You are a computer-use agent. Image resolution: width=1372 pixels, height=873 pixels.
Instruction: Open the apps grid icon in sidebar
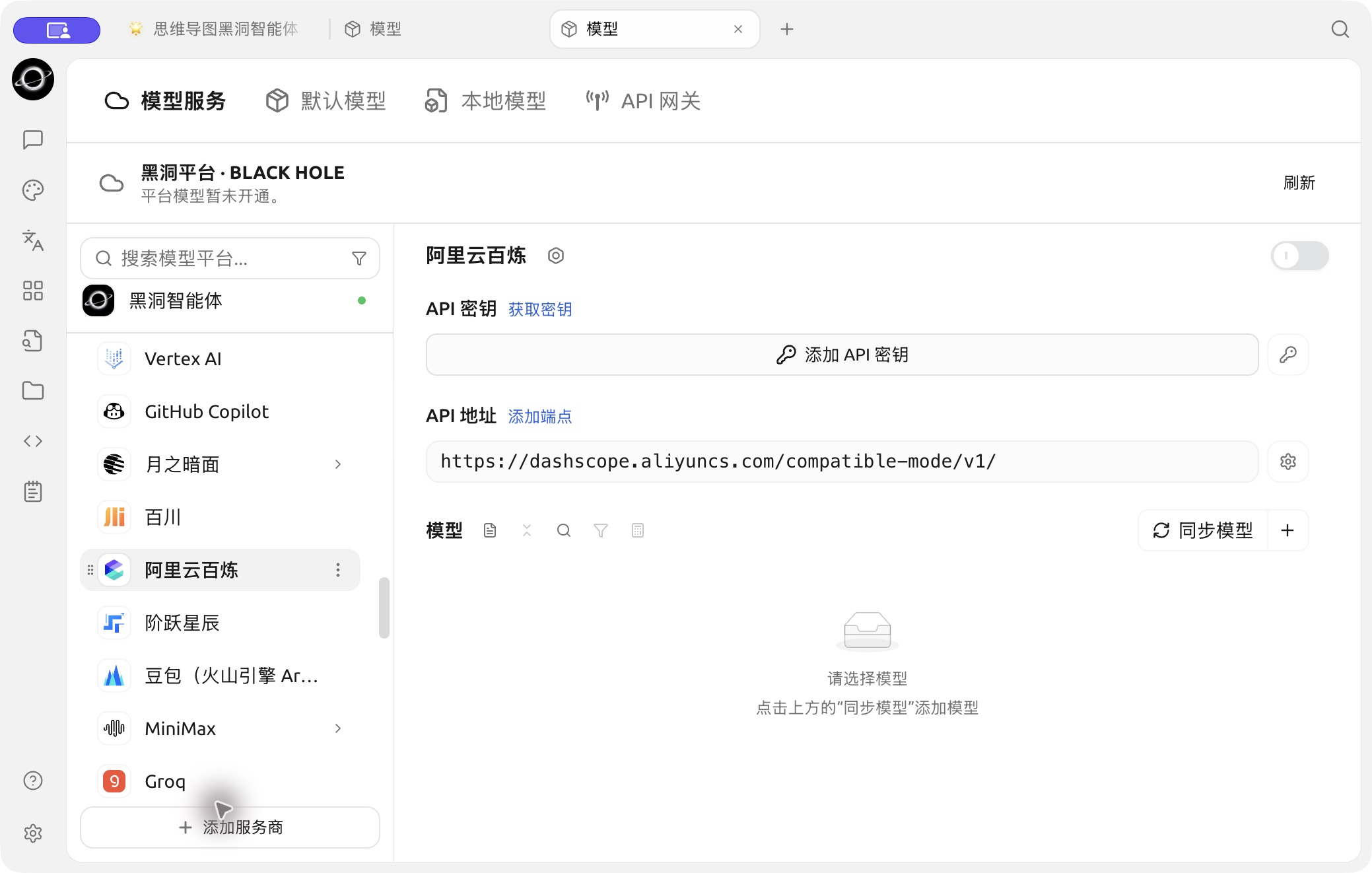(x=33, y=291)
